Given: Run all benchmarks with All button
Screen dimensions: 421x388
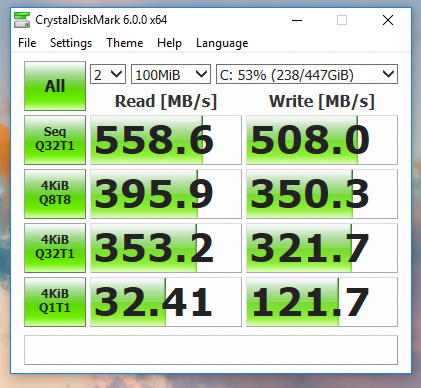Looking at the screenshot, I should click(x=55, y=86).
